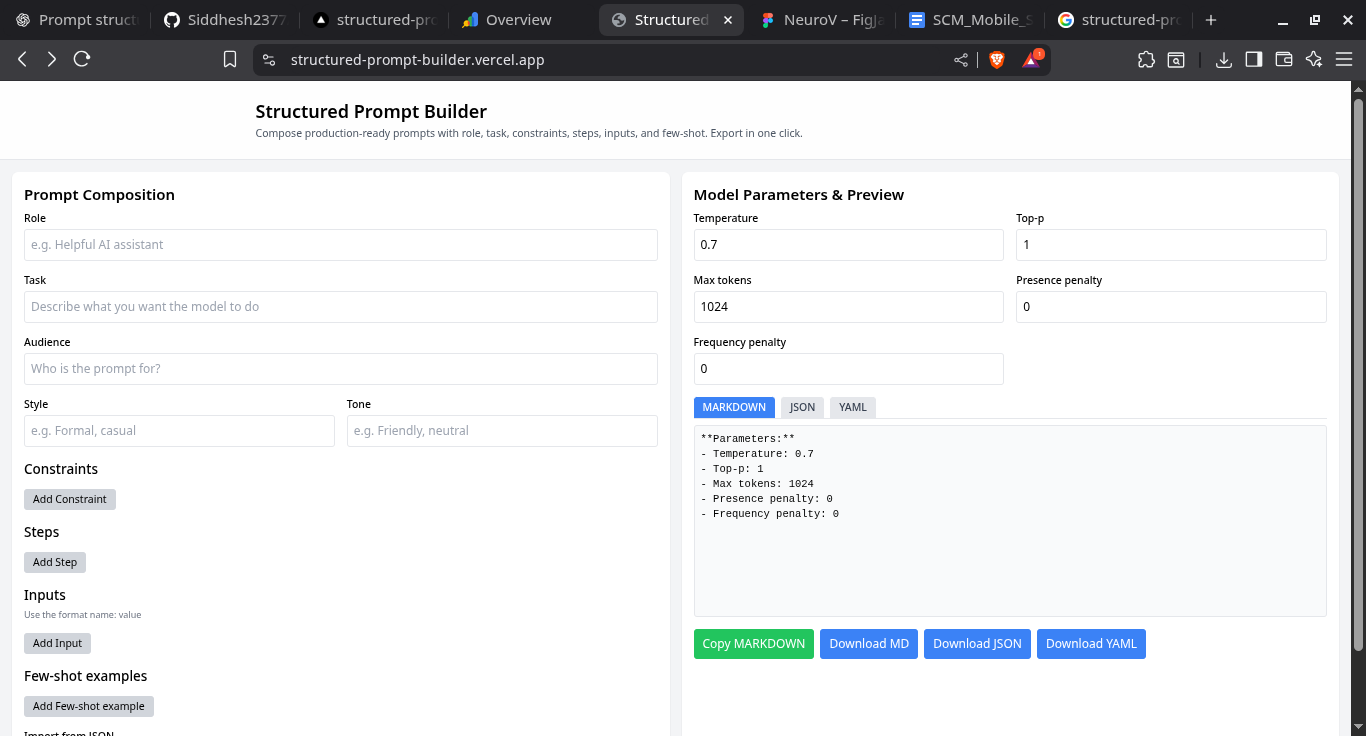
Task: Click the share icon in address bar
Action: click(x=961, y=60)
